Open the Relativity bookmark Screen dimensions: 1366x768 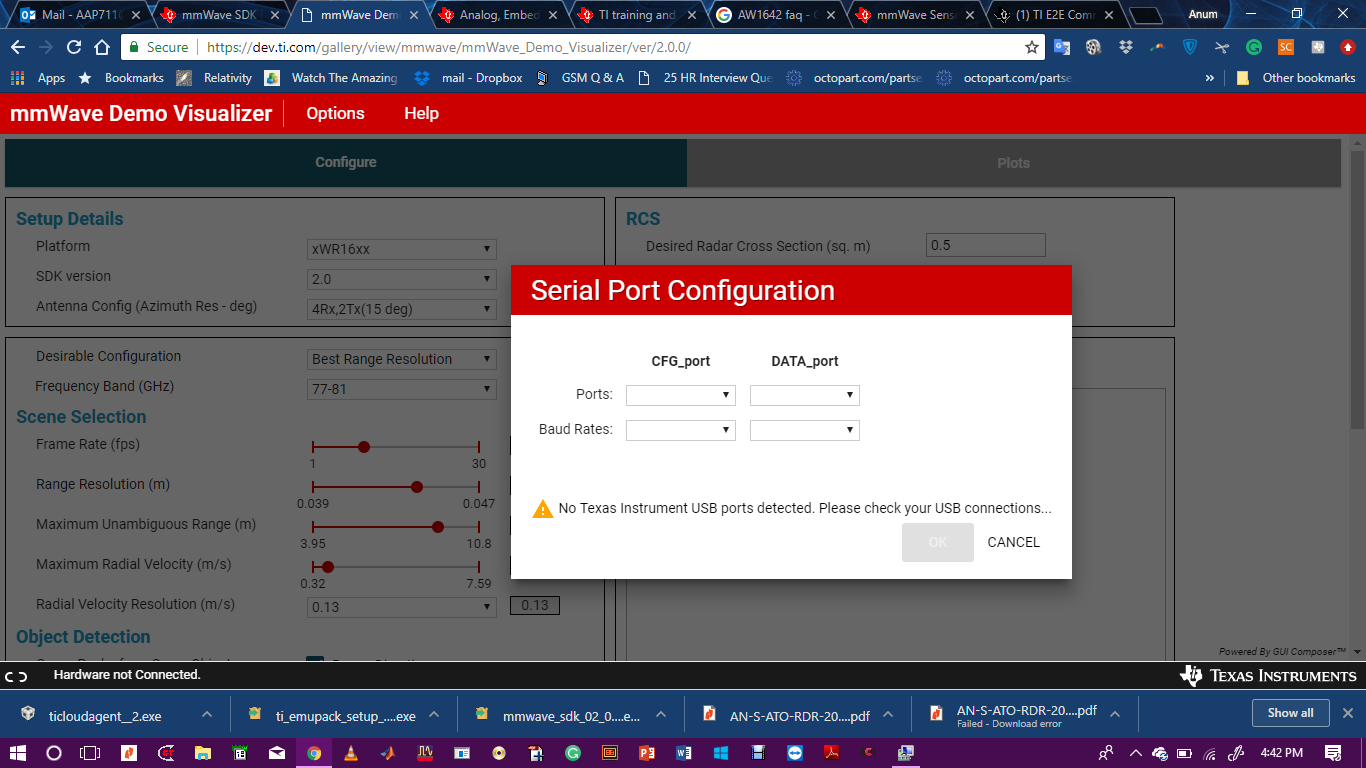click(x=215, y=78)
